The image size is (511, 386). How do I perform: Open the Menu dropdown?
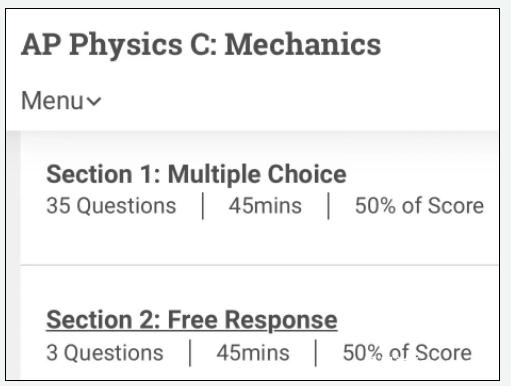(x=61, y=100)
